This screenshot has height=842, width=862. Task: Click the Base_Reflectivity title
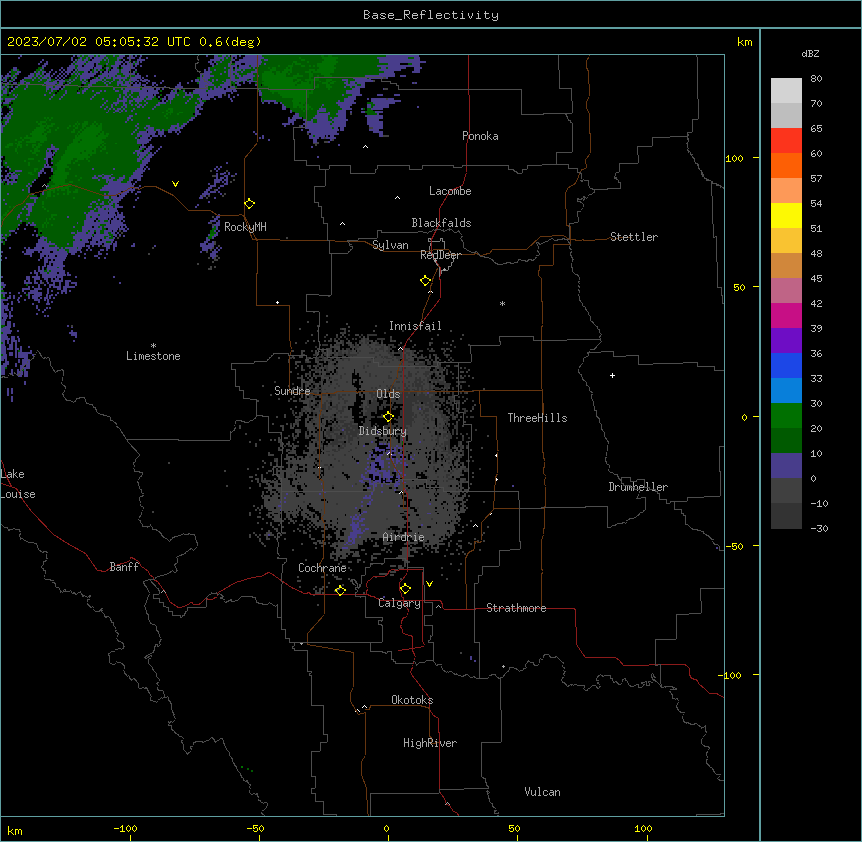coord(431,15)
